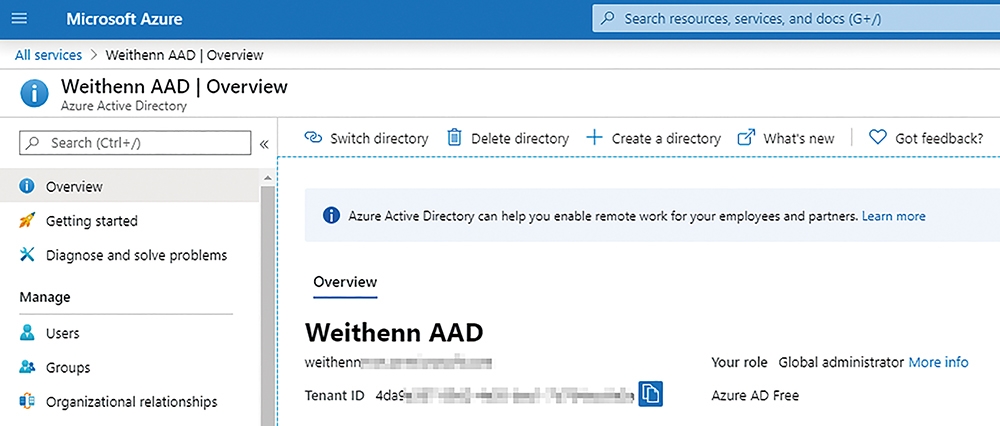Open Organizational relationships

coord(129,402)
